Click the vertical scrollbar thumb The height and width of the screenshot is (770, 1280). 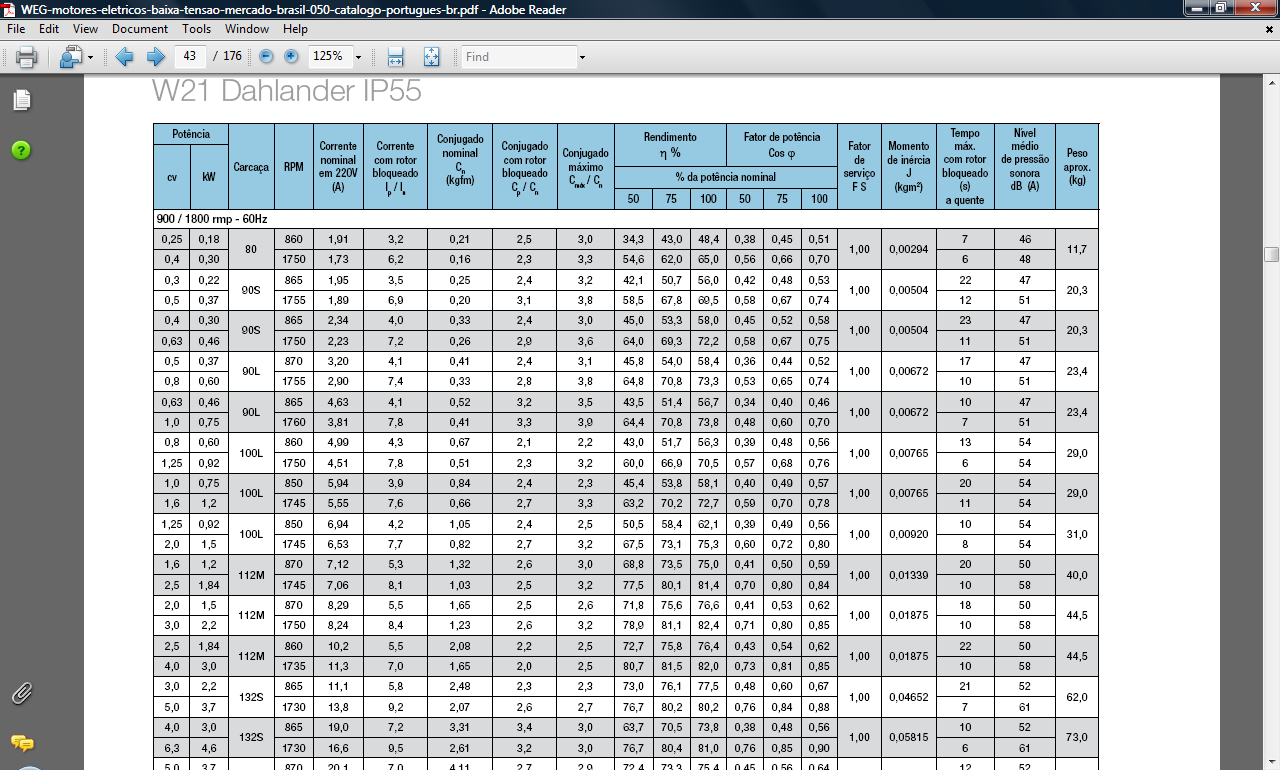[x=1271, y=253]
